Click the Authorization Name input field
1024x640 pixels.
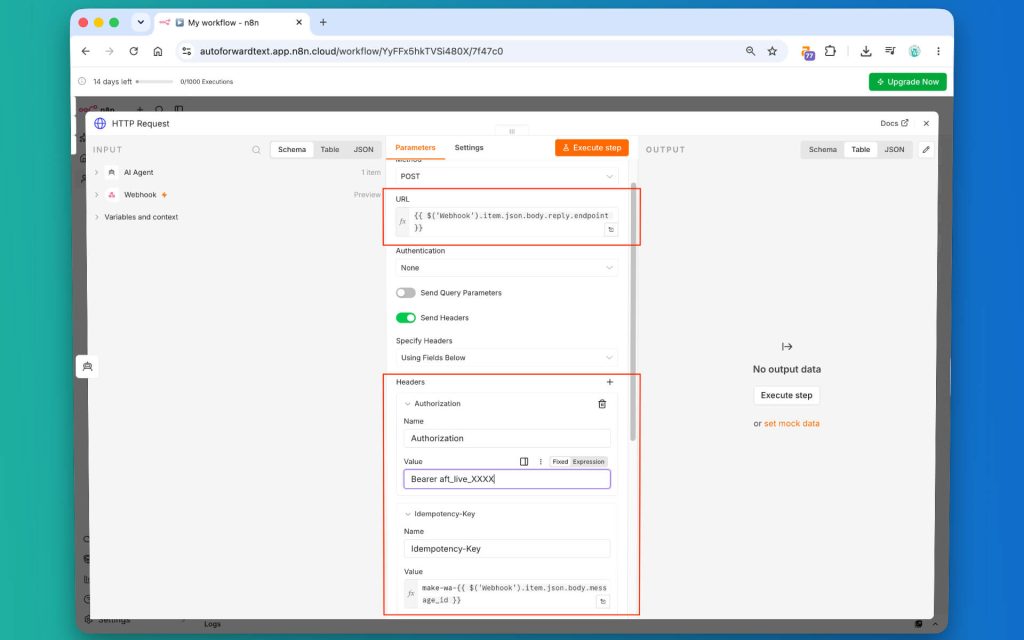point(507,438)
